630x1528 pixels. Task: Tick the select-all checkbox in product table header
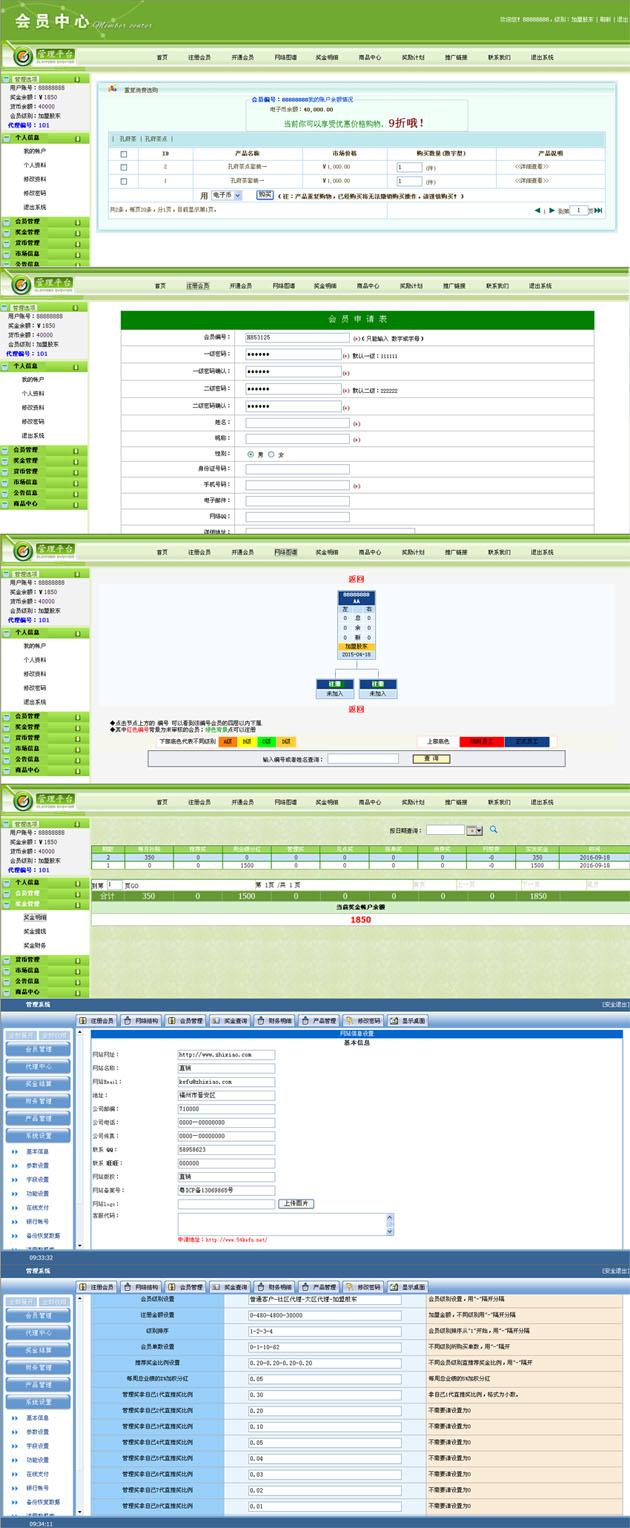tap(124, 154)
